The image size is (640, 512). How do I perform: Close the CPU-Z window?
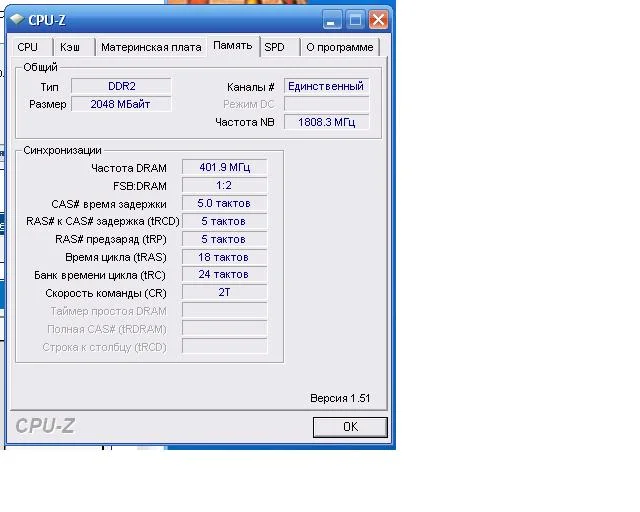(x=378, y=20)
